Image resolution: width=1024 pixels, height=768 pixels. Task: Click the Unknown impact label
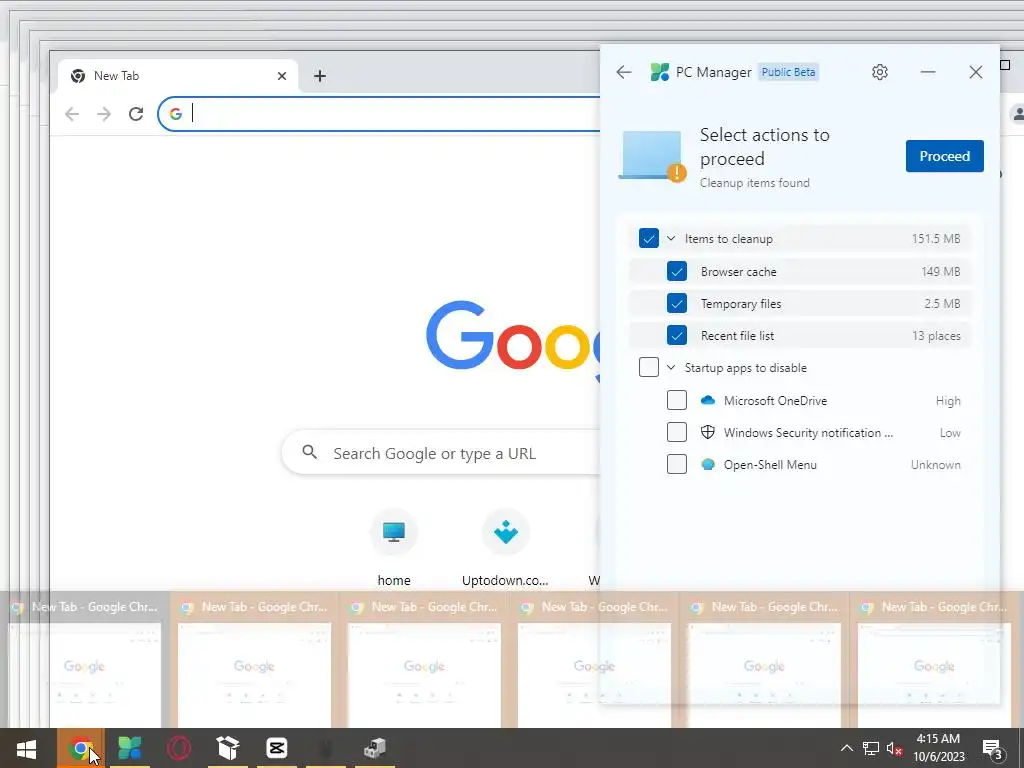click(936, 464)
